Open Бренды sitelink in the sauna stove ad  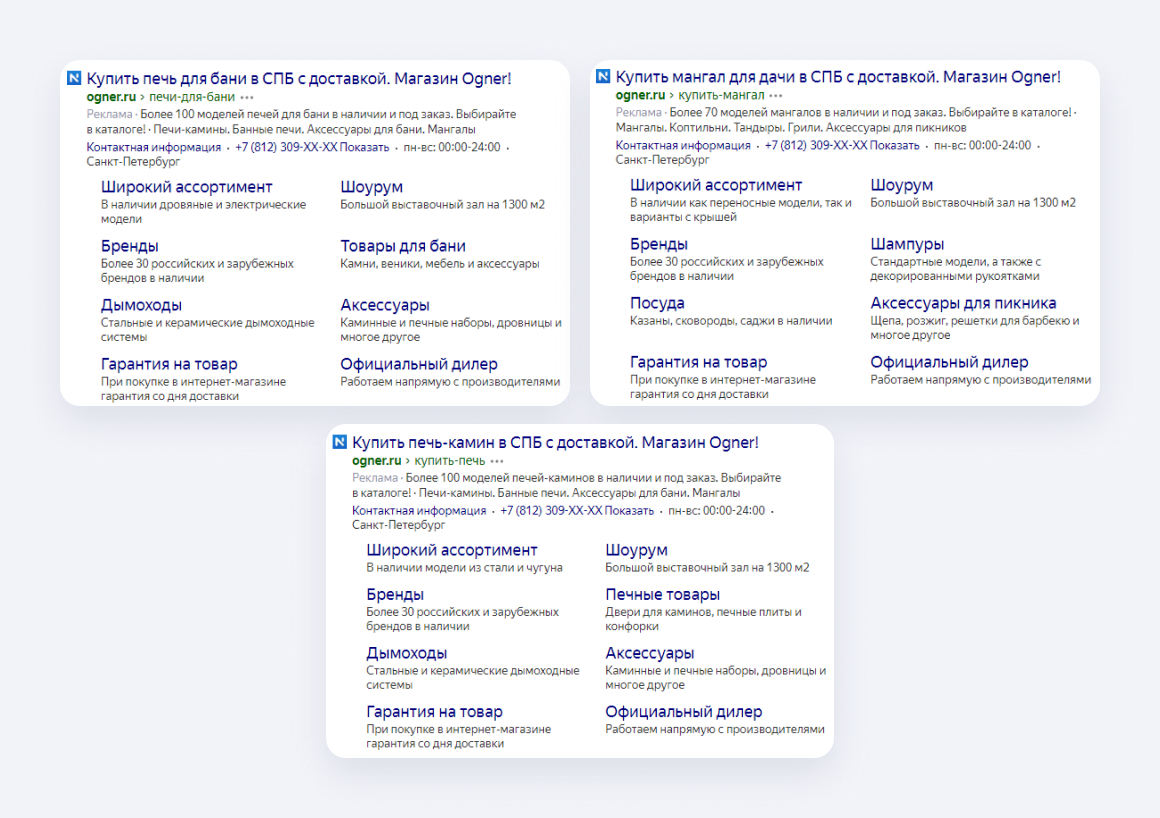point(129,246)
